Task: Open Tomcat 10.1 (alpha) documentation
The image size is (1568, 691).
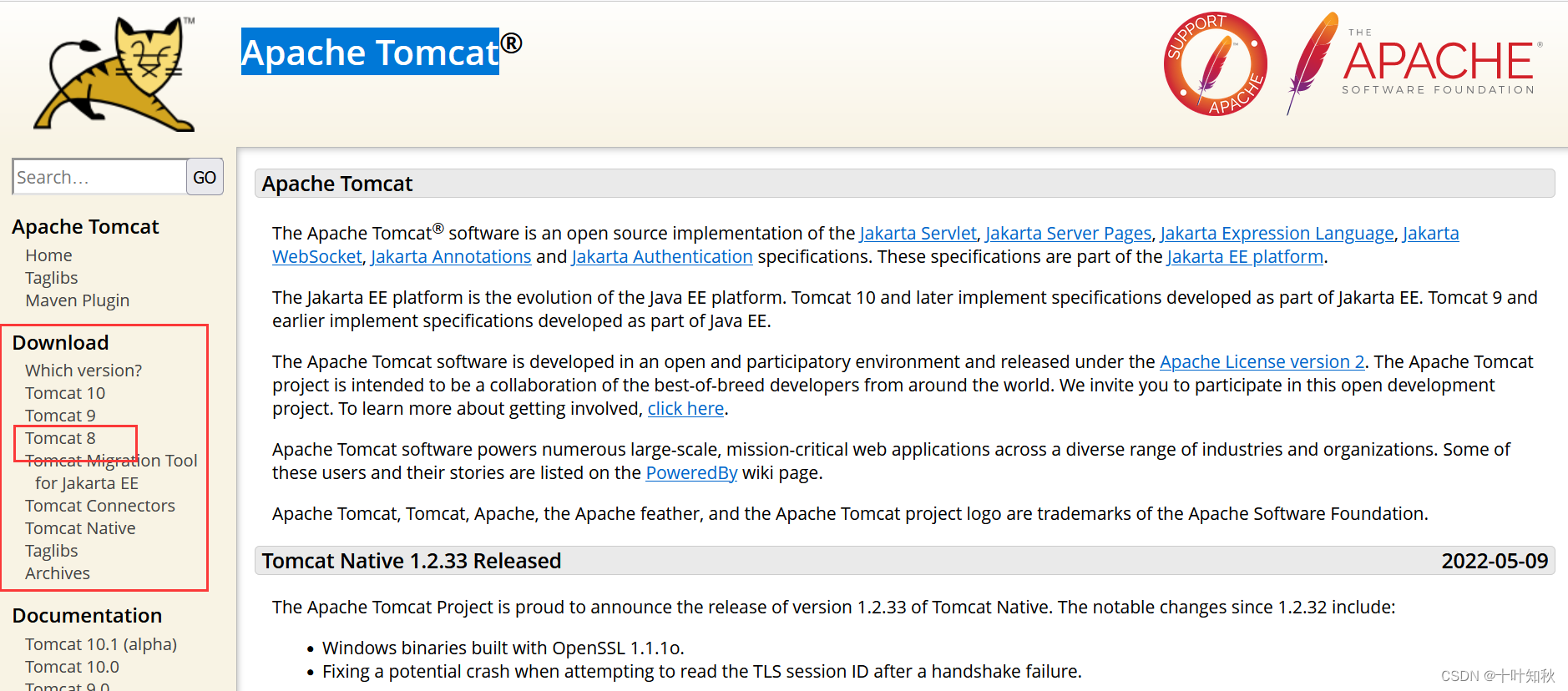Action: [101, 644]
